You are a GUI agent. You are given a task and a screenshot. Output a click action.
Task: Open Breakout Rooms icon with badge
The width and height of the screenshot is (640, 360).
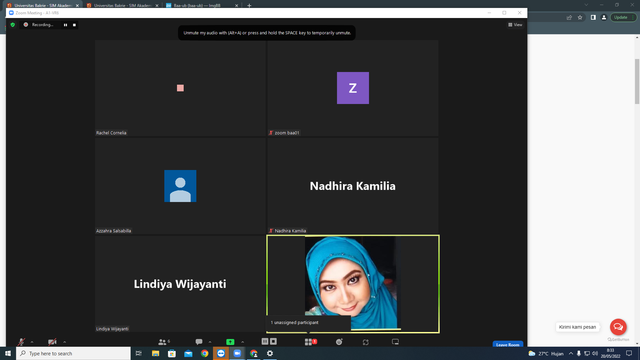pyautogui.click(x=311, y=342)
